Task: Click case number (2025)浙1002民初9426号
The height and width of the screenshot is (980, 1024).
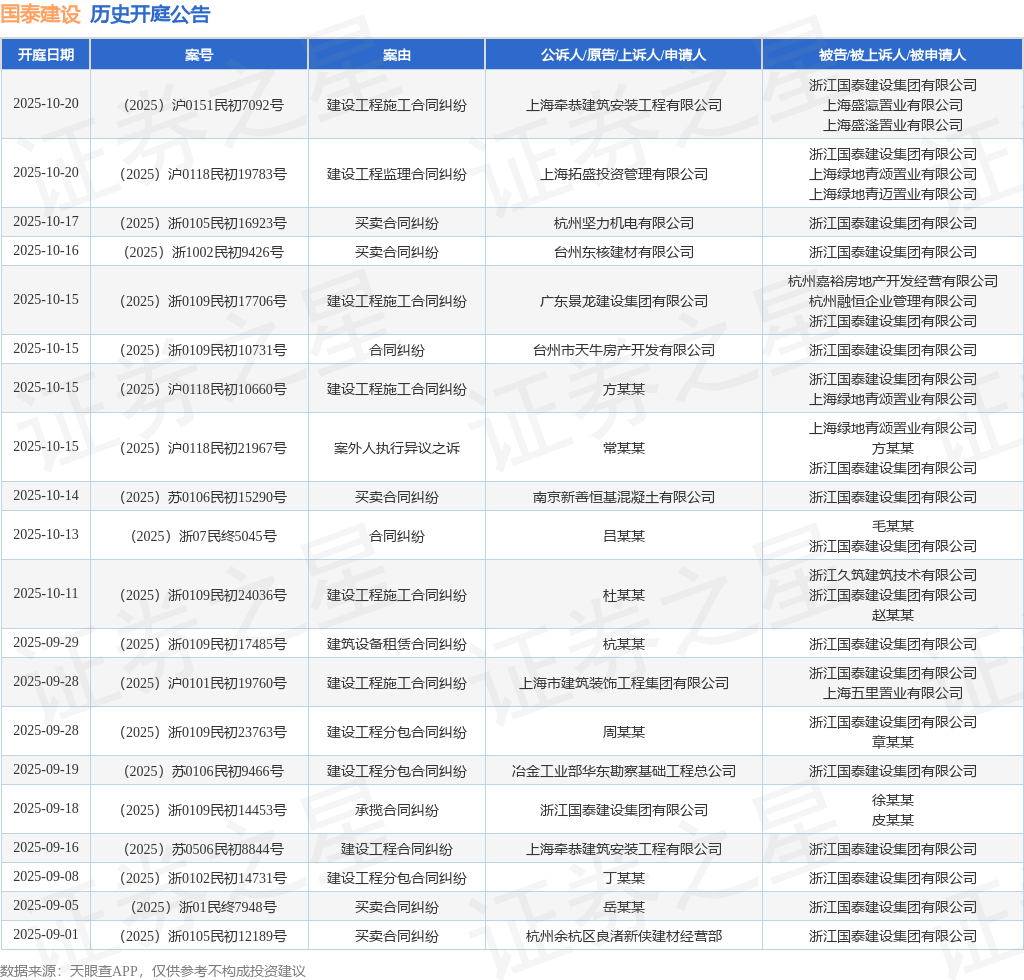Action: coord(204,252)
